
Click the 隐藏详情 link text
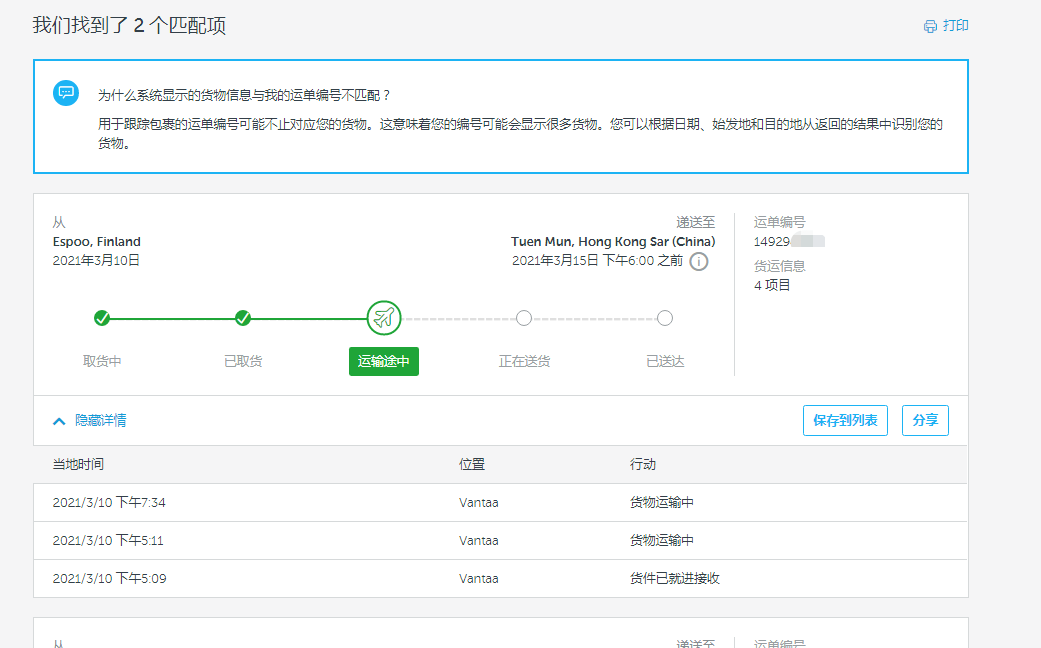[100, 420]
